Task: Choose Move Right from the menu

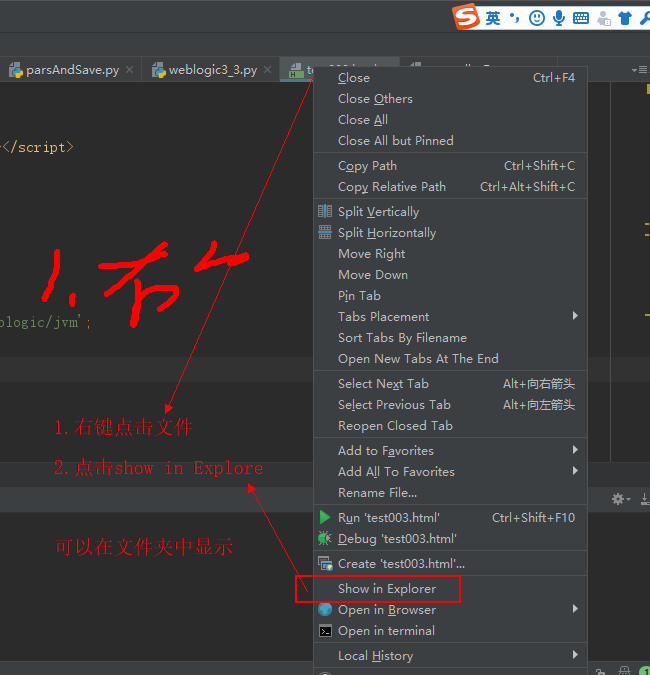Action: point(451,254)
